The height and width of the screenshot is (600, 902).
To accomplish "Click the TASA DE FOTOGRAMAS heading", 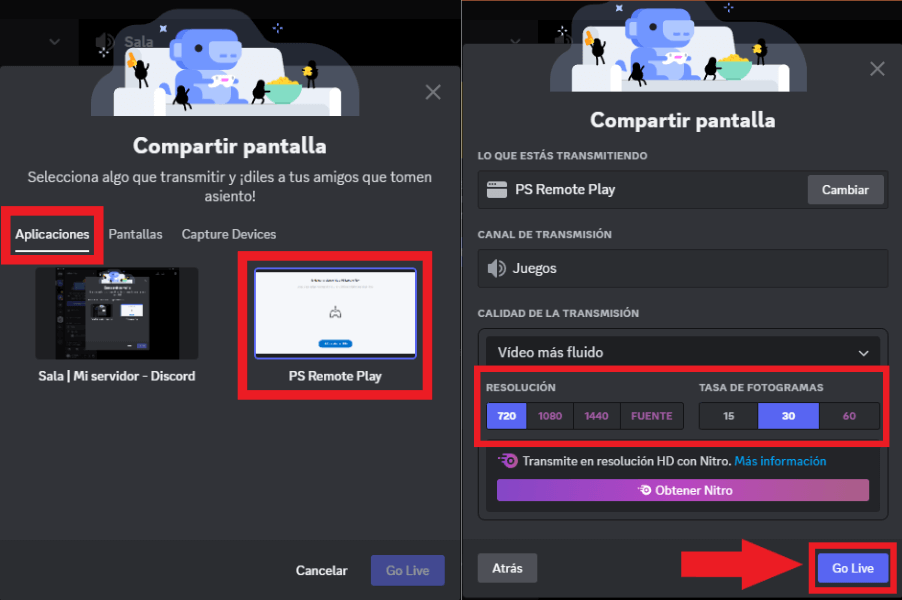I will point(761,388).
